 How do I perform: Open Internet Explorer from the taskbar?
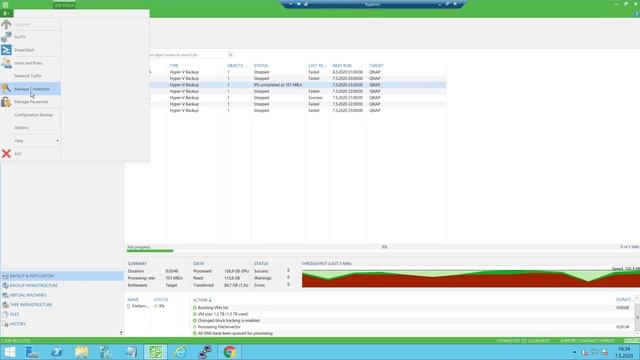click(180, 352)
